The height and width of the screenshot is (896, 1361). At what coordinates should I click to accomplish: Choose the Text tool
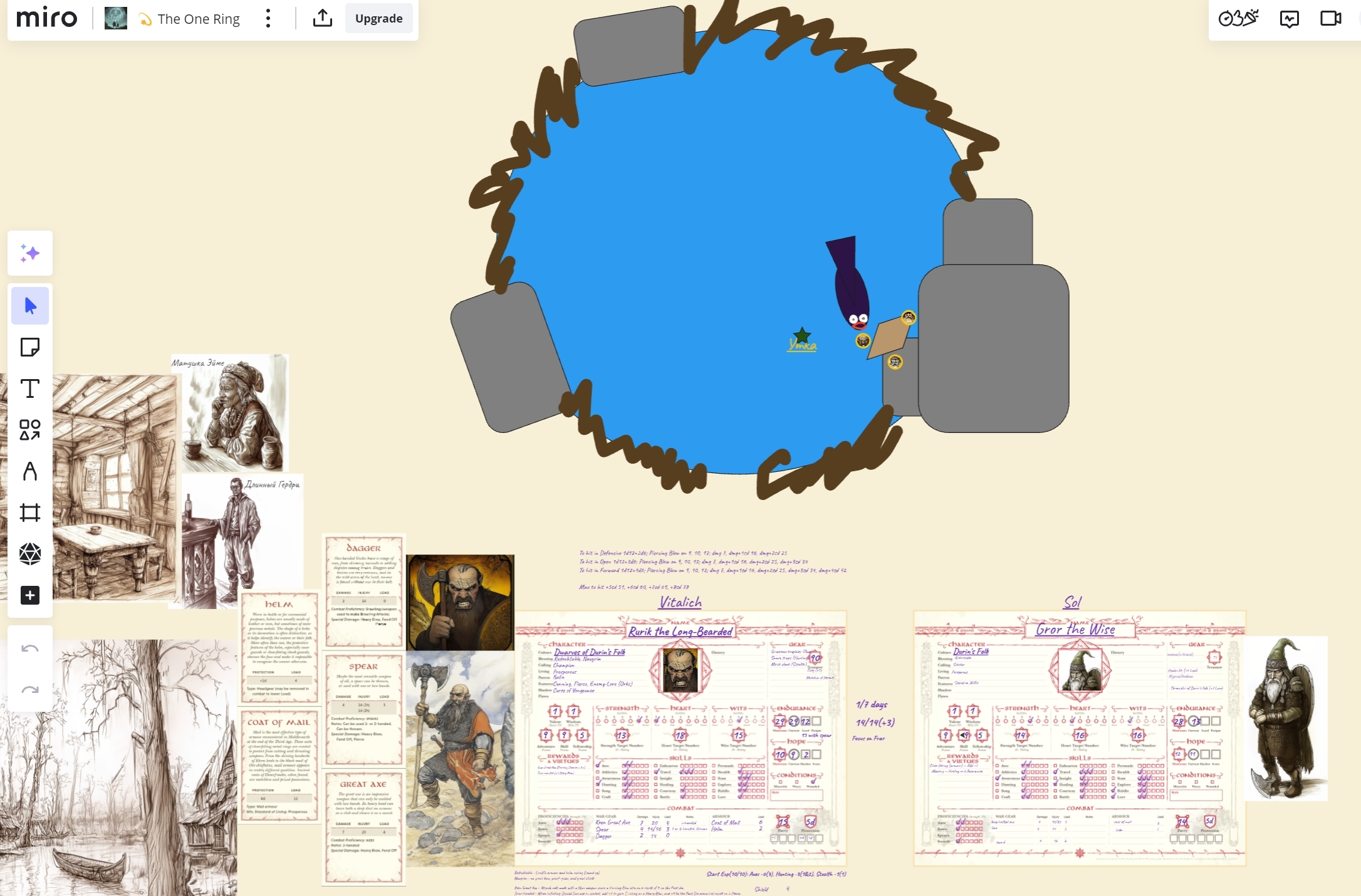pos(29,388)
